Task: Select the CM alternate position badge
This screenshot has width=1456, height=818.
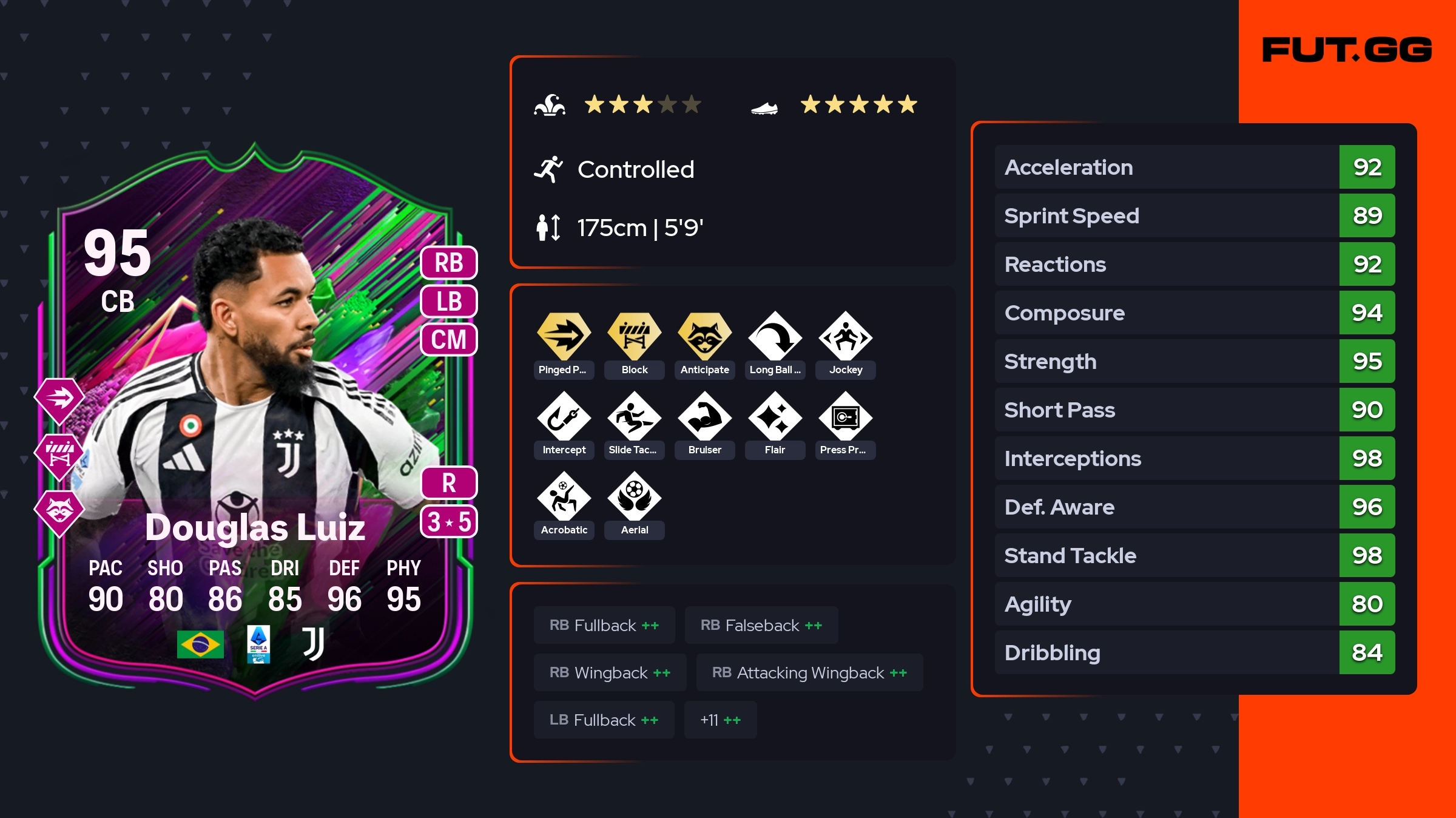Action: pos(449,339)
